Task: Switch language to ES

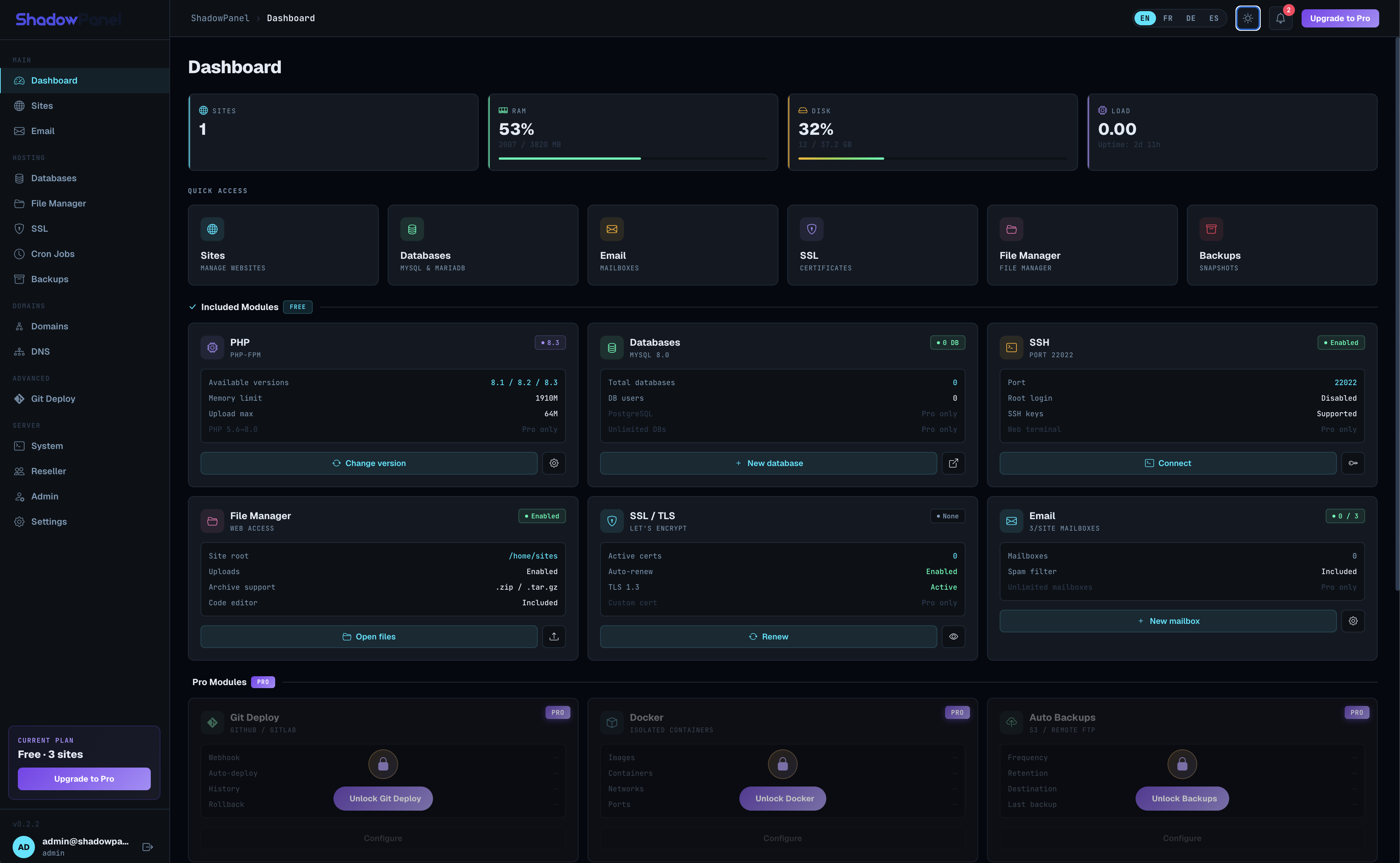Action: (x=1214, y=18)
